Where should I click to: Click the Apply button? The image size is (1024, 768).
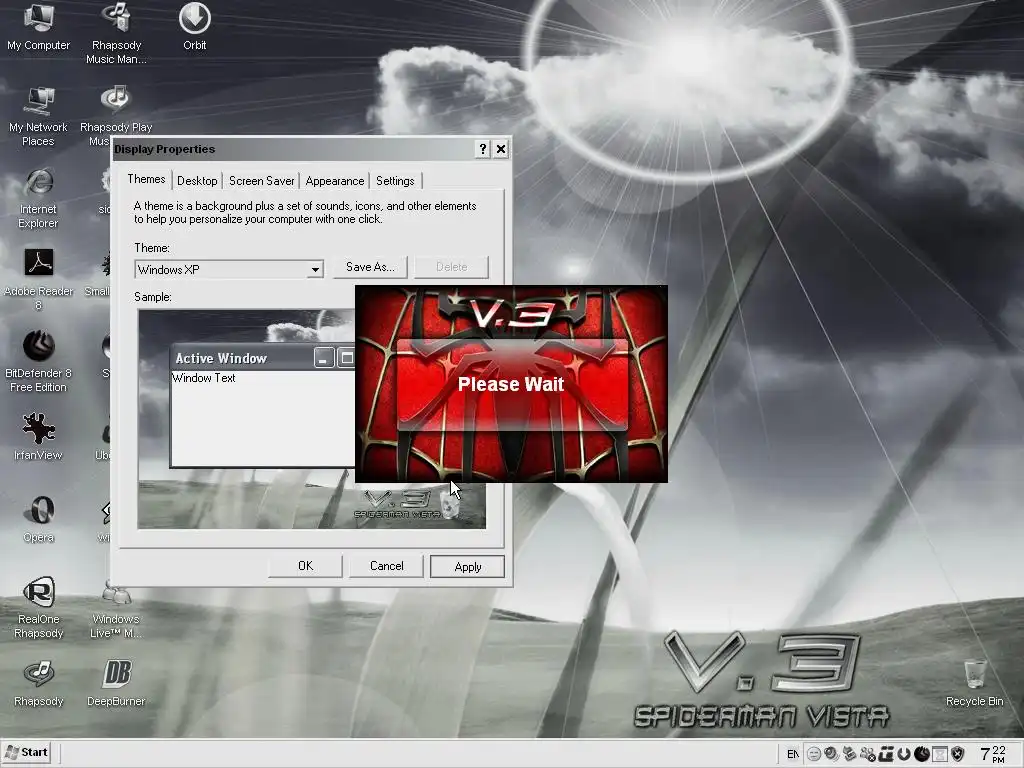point(468,567)
